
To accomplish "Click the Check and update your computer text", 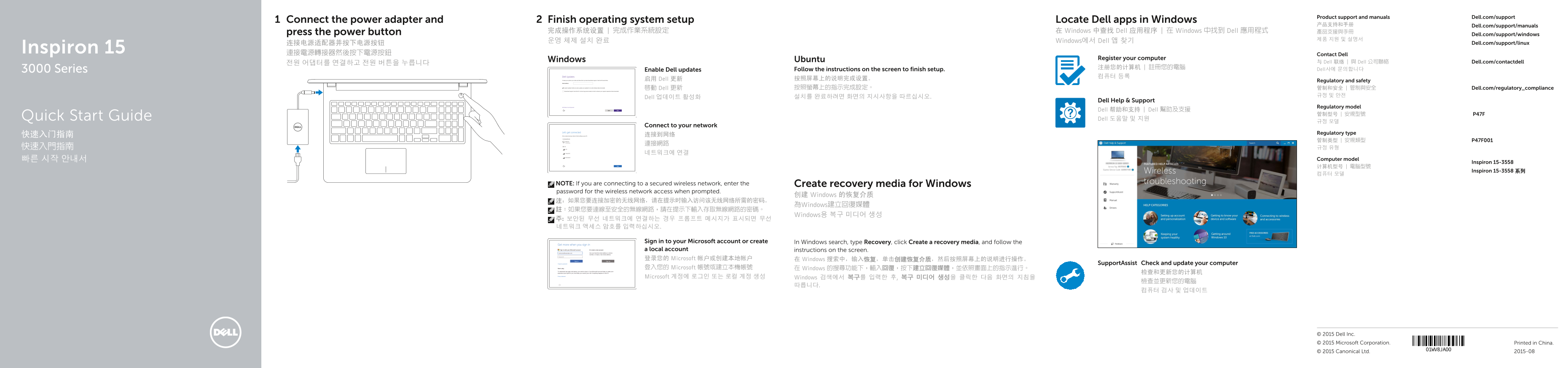I will (x=1189, y=263).
